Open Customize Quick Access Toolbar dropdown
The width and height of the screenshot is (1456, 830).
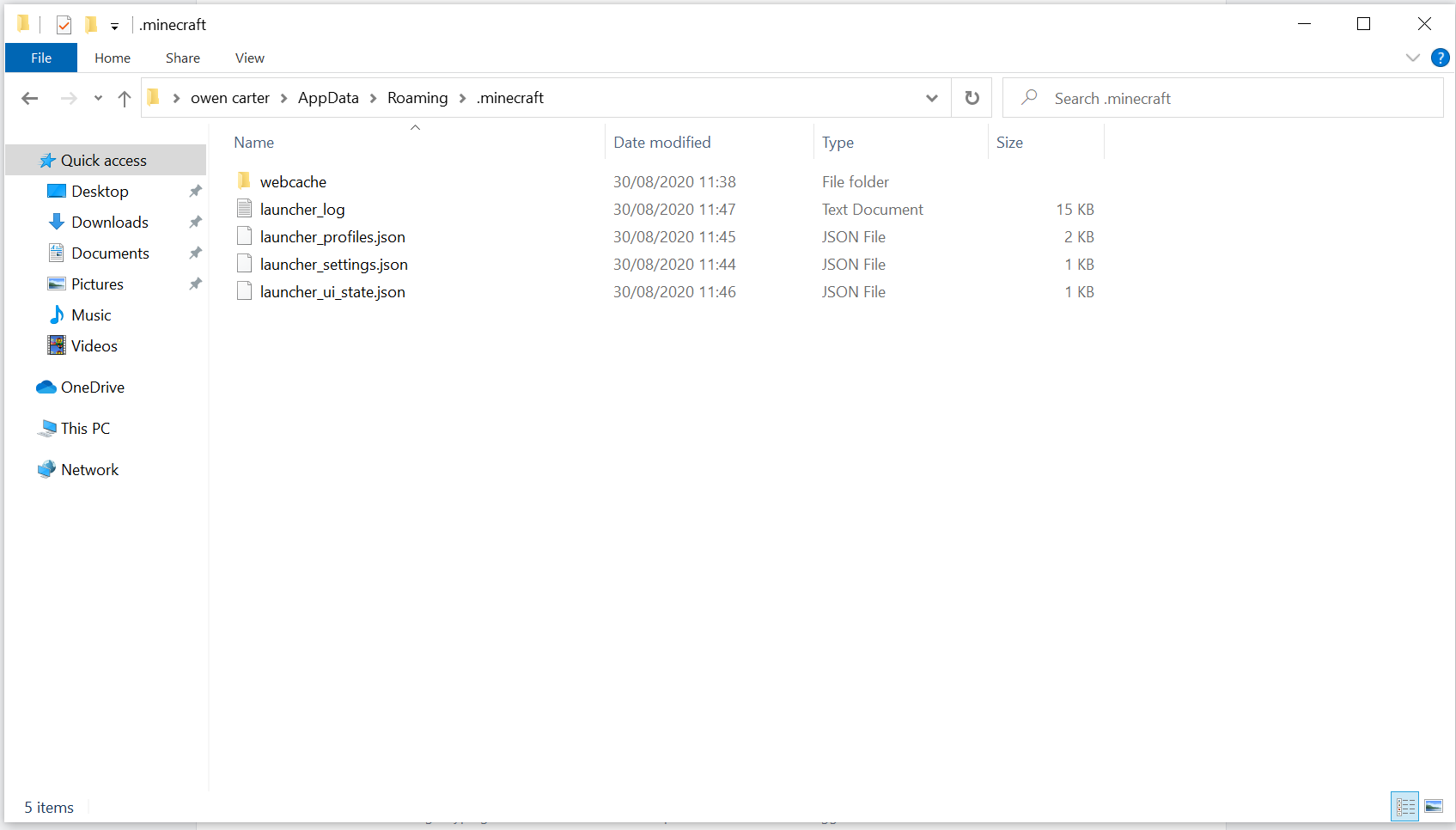[x=114, y=26]
